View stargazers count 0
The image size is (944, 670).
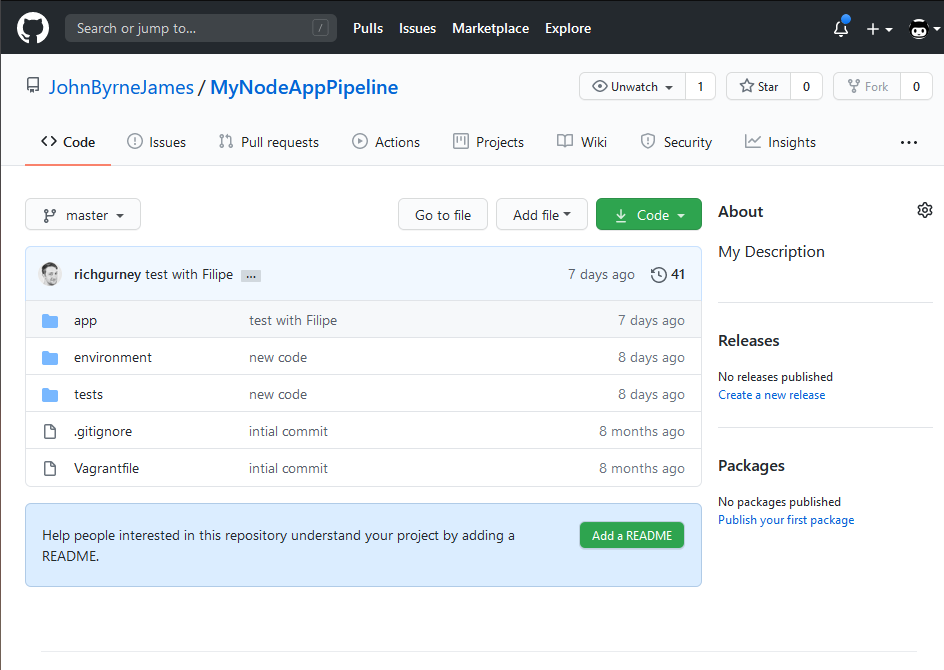coord(806,86)
